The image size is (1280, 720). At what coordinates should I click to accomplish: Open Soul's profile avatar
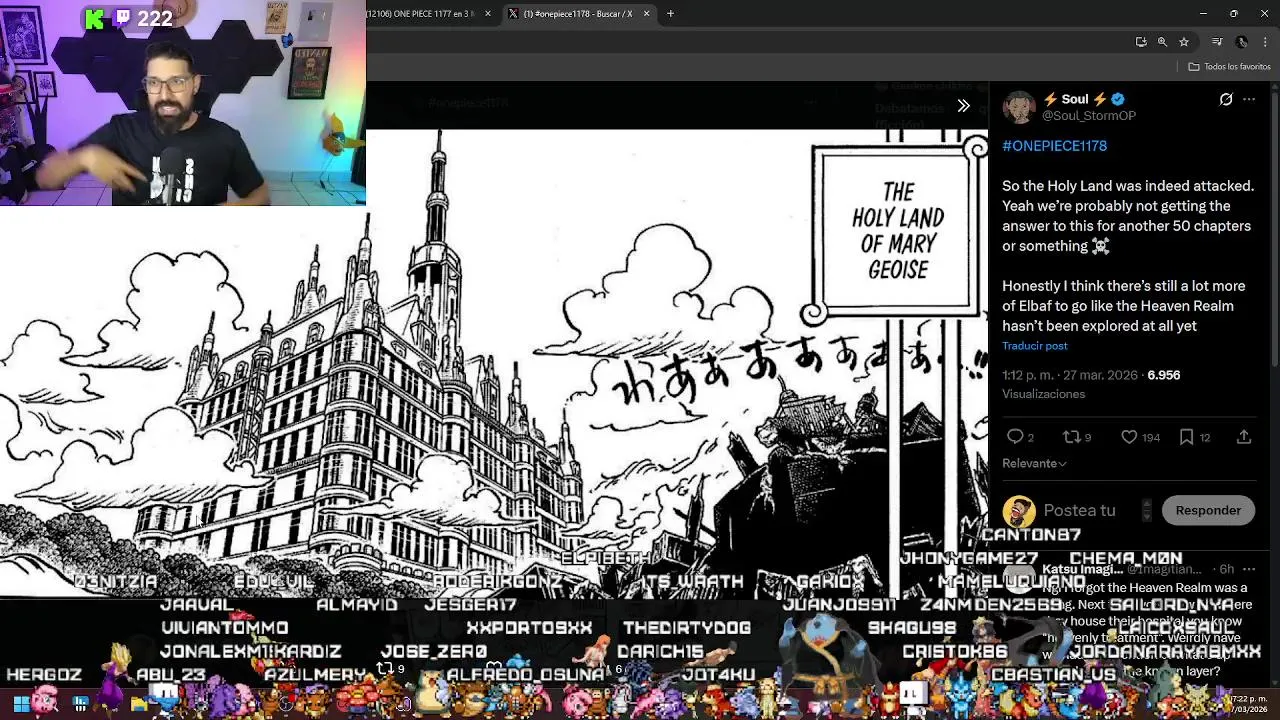[1019, 107]
